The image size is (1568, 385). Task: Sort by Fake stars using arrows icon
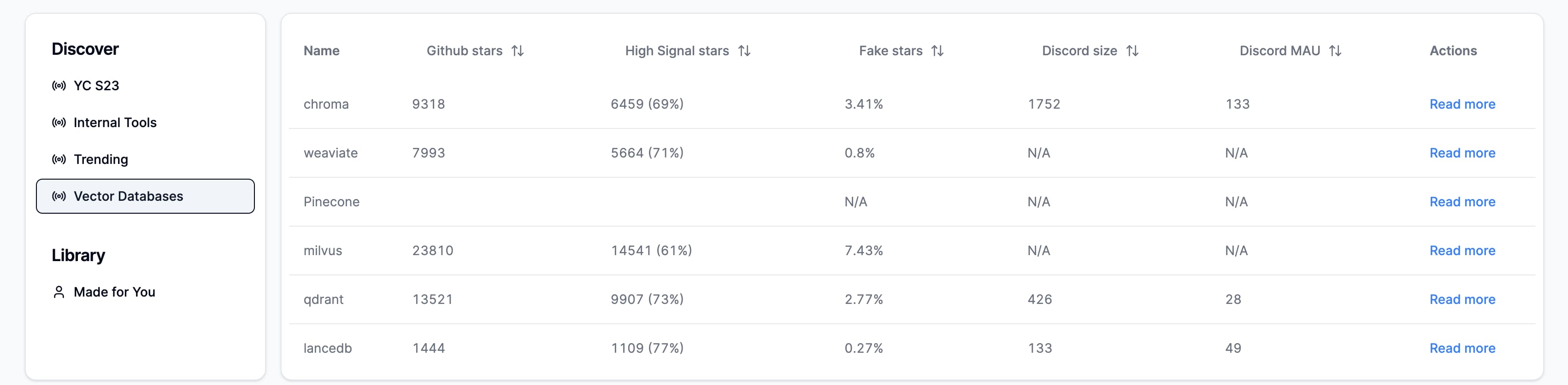pos(937,51)
